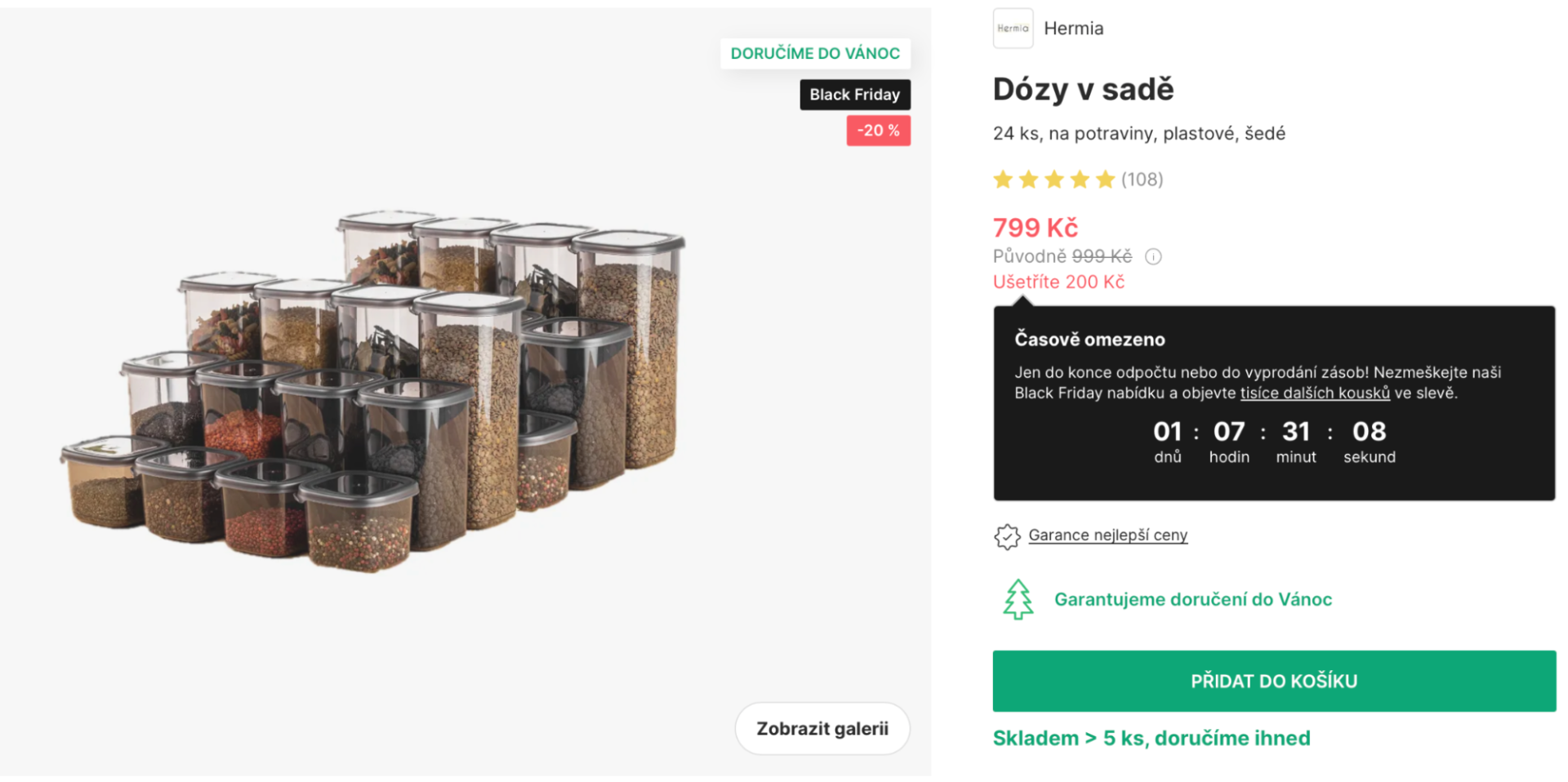Click the first yellow rating star
Screen dimensions: 1568x782
[x=1003, y=180]
